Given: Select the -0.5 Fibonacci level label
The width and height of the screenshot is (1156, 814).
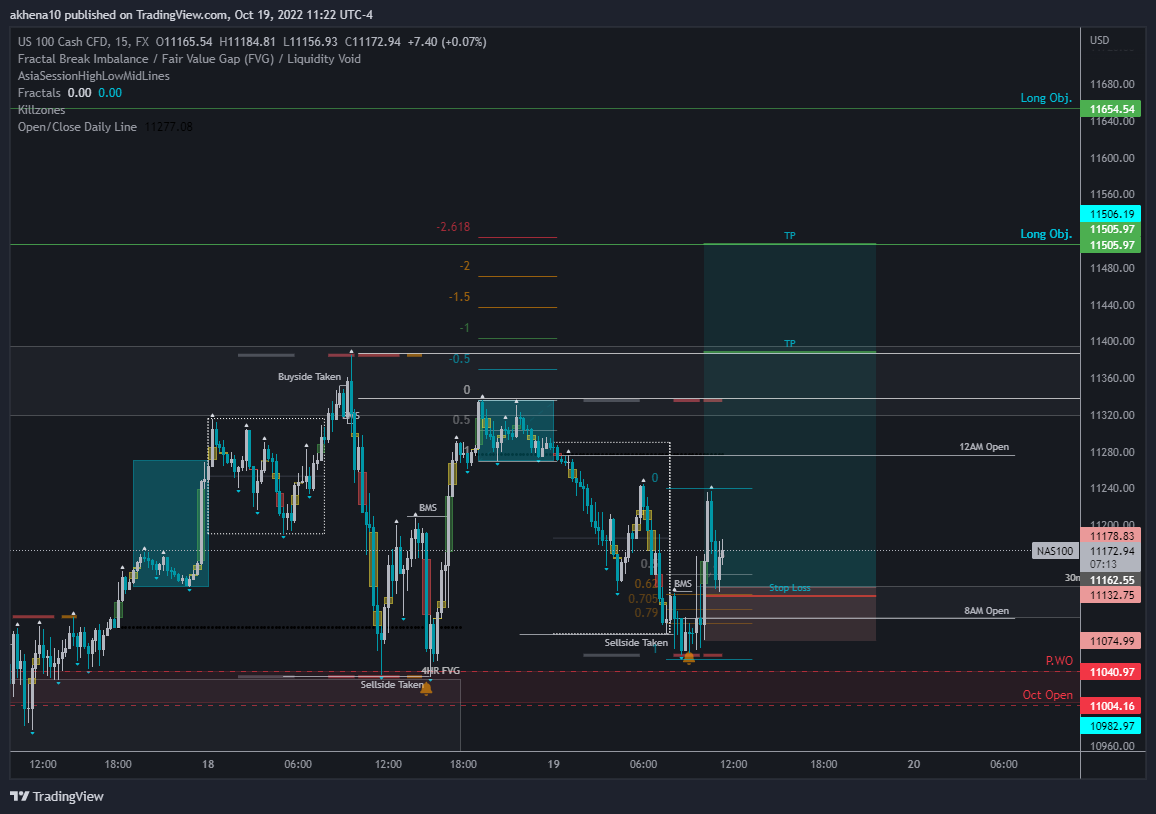Looking at the screenshot, I should coord(459,359).
